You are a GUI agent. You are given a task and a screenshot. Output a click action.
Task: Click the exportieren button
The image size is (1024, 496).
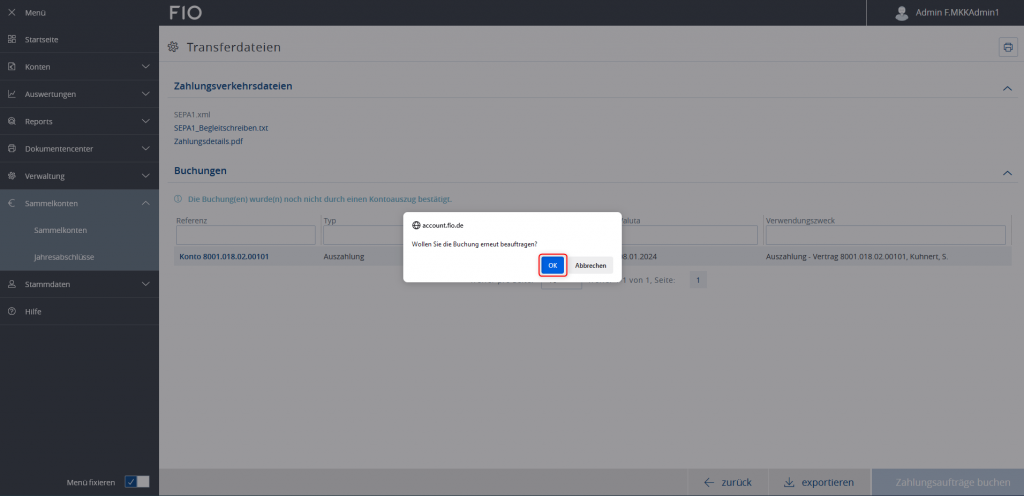(x=818, y=482)
